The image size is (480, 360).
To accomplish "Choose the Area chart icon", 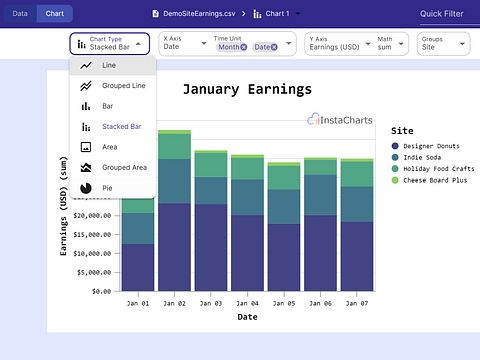I will coord(86,147).
